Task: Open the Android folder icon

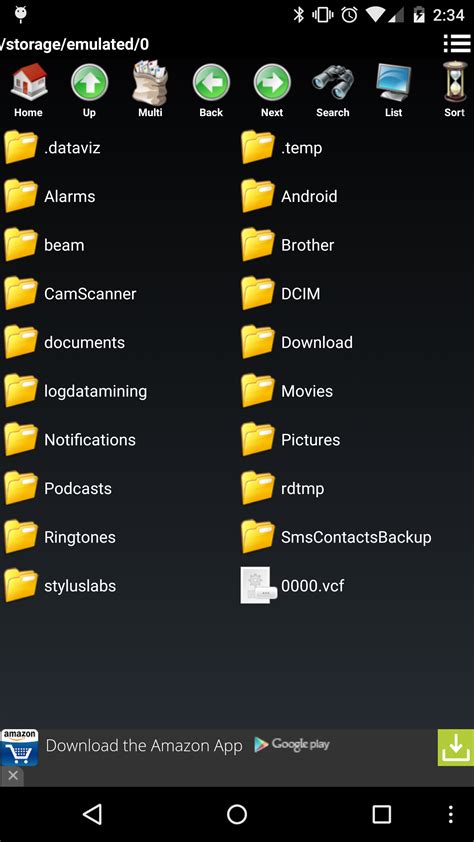Action: pyautogui.click(x=258, y=196)
